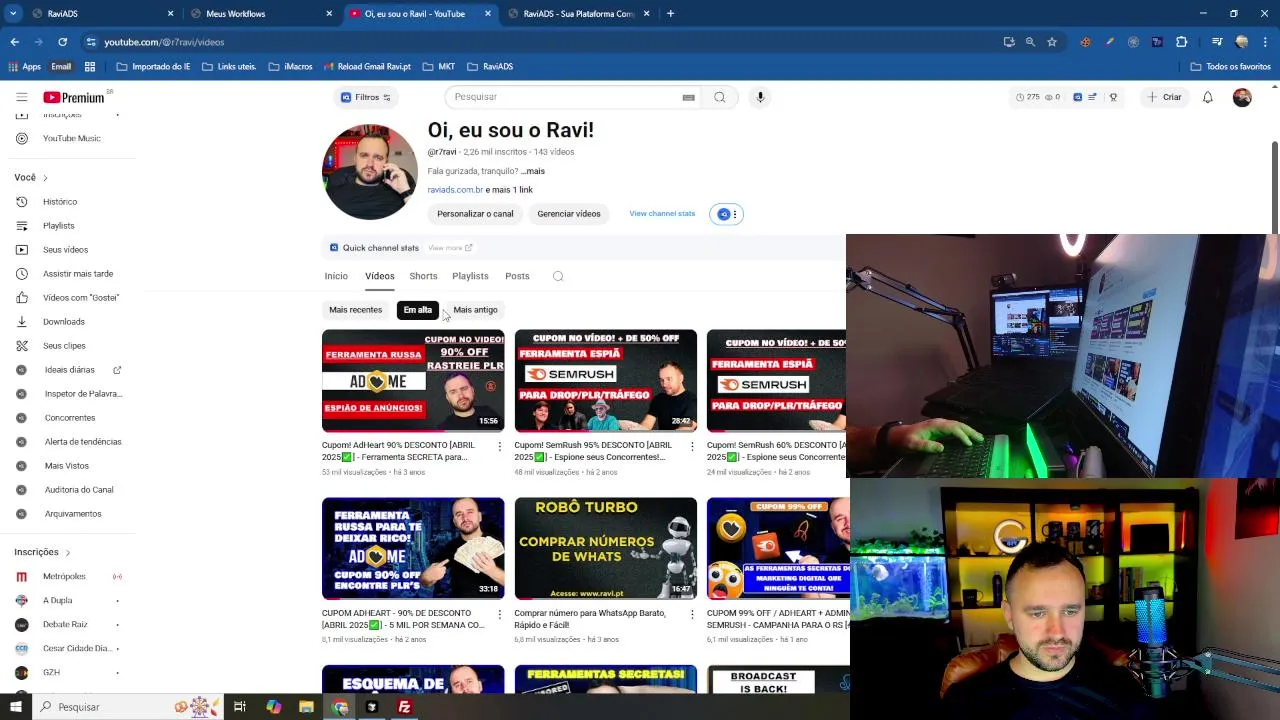Open the Histórico sidebar item
Screen dimensions: 1280x720
coord(60,202)
